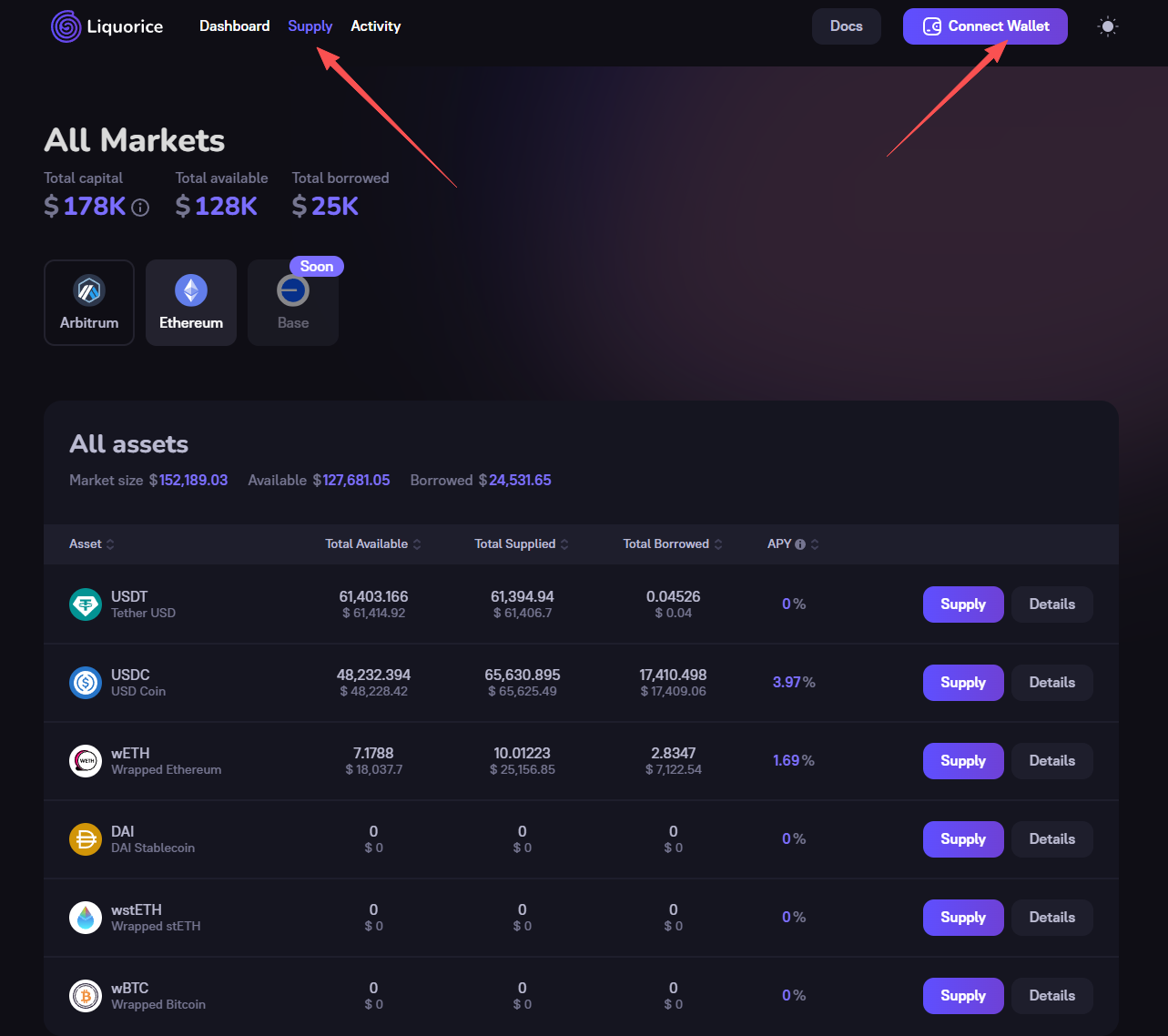Open Details for the USDC row
Image resolution: width=1168 pixels, height=1036 pixels.
point(1052,683)
